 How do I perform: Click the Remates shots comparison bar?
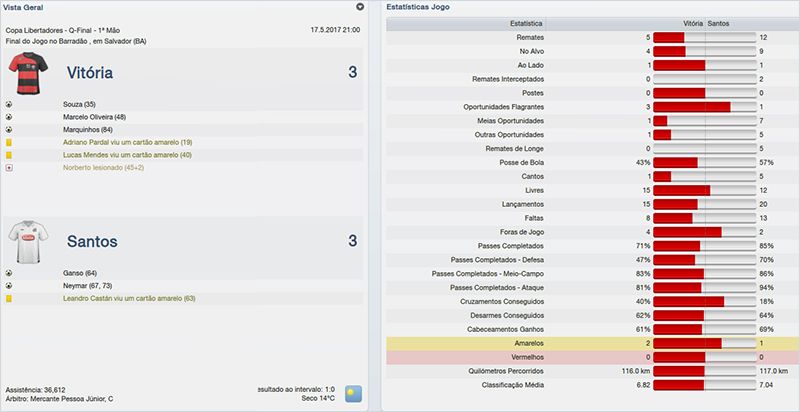click(704, 36)
